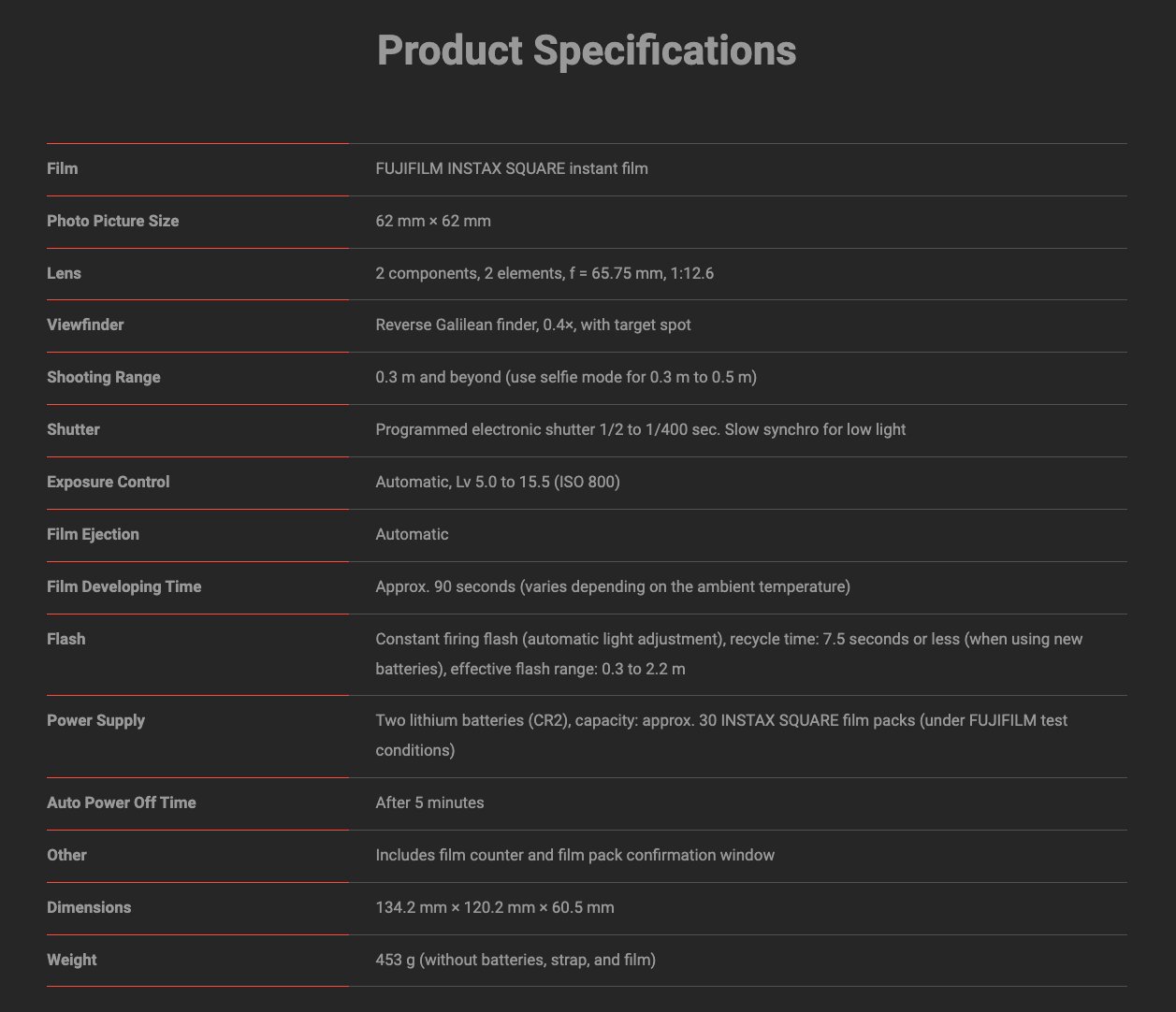Click the Photo Picture Size label
1176x1012 pixels.
click(x=112, y=221)
